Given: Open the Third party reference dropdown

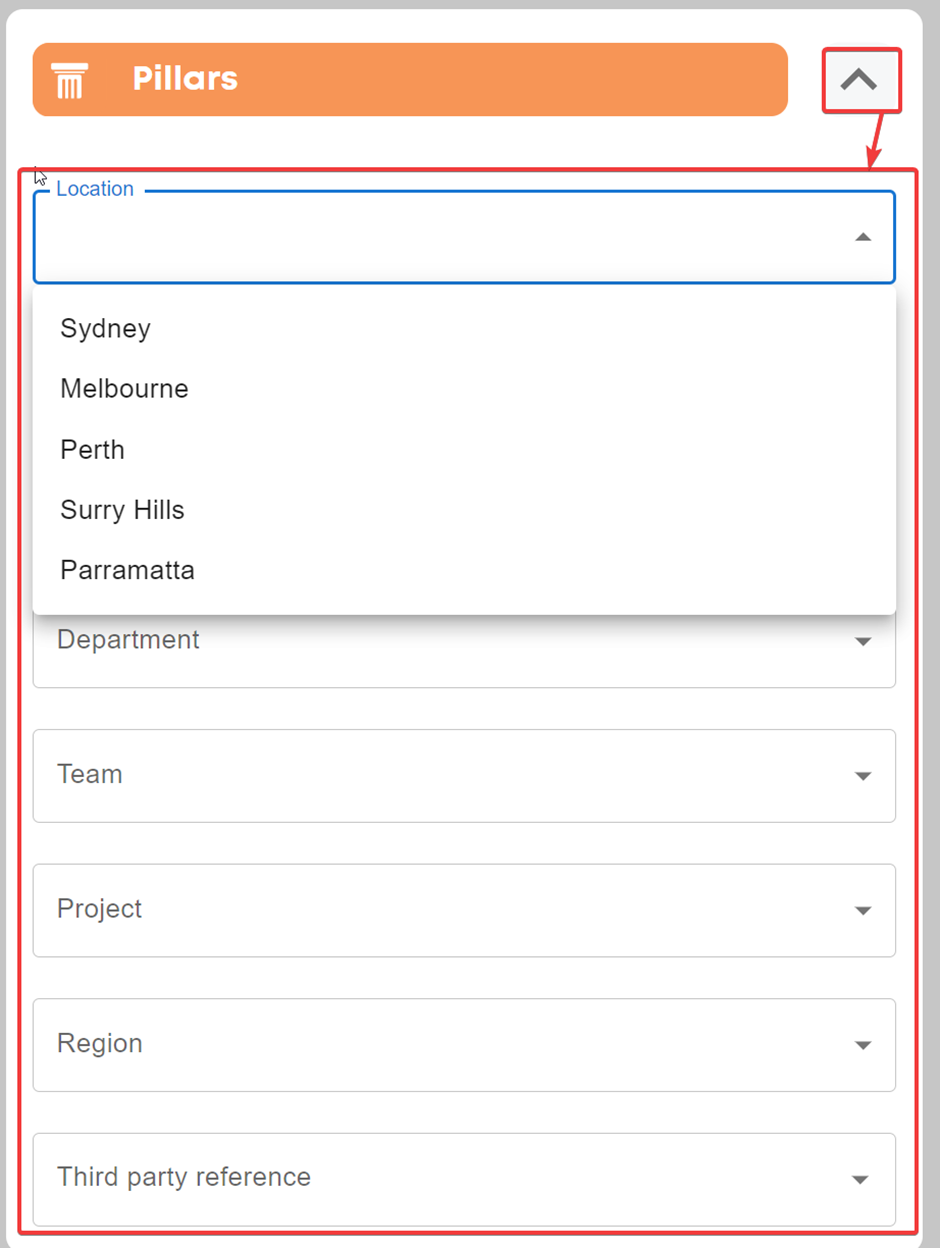Looking at the screenshot, I should click(464, 1179).
